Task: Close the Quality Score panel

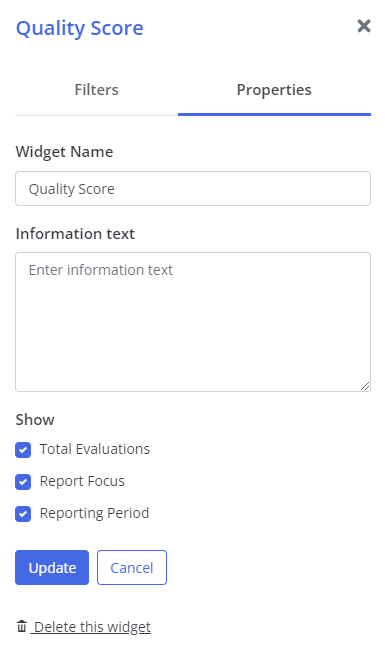Action: pos(364,26)
